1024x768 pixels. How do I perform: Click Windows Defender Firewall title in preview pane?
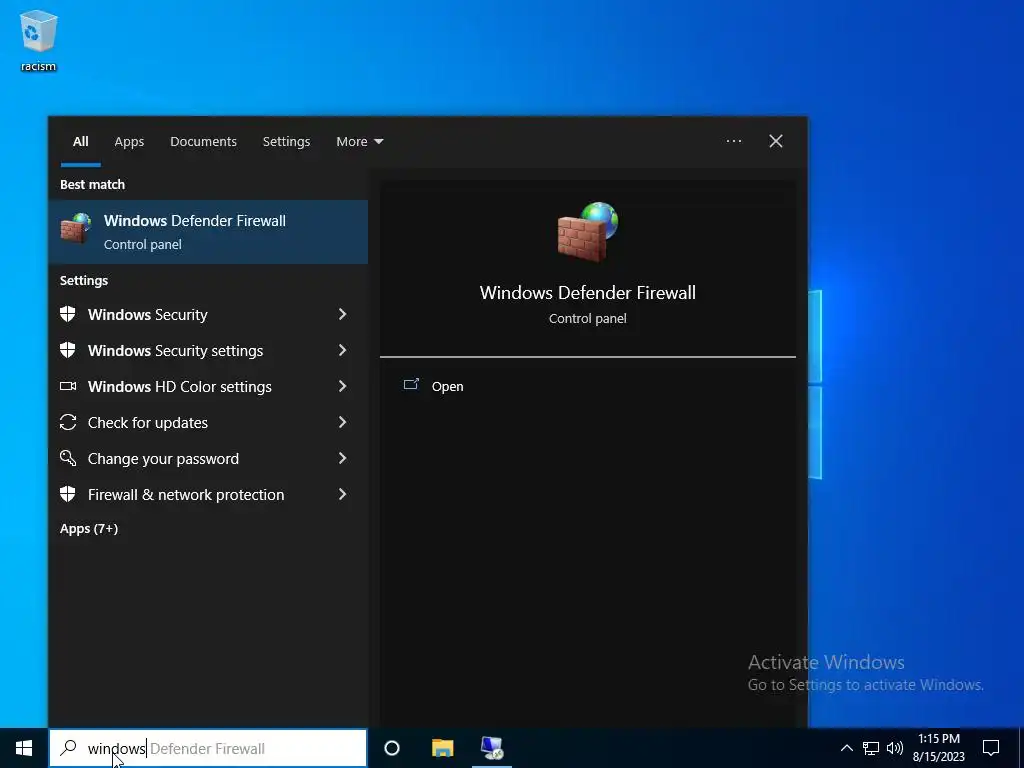(x=588, y=293)
